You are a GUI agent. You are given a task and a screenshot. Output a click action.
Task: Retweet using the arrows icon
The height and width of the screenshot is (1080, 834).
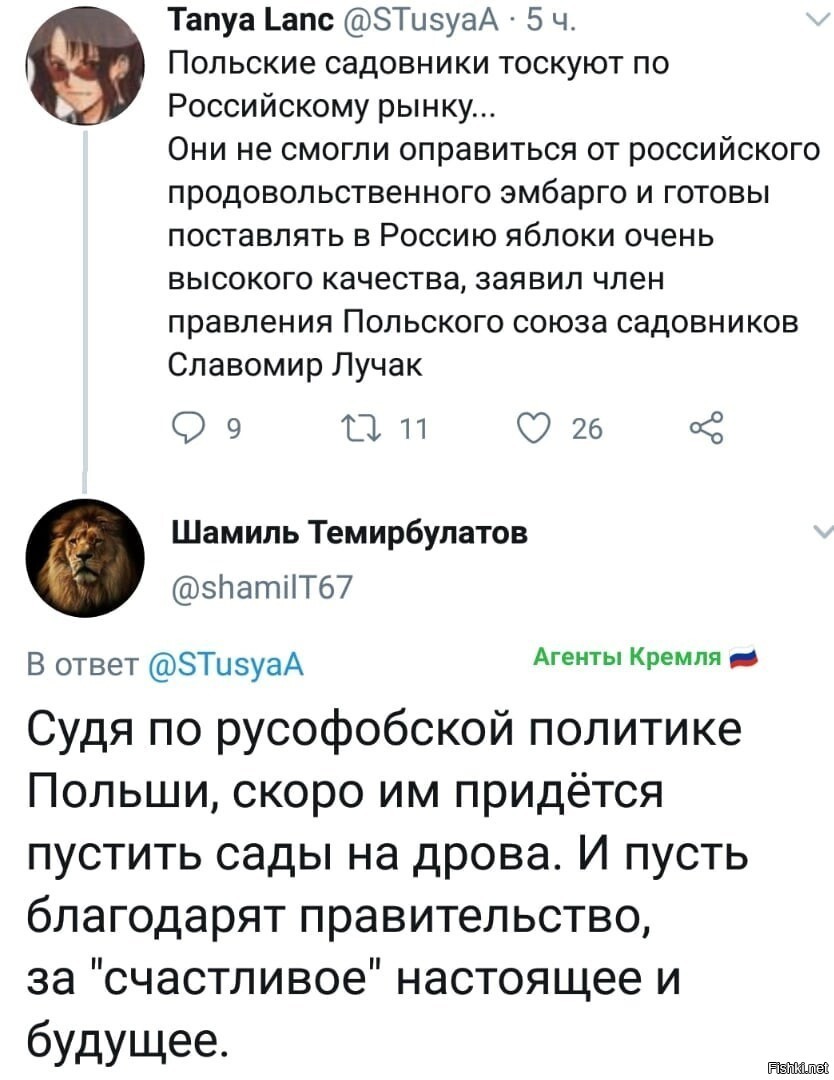362,428
